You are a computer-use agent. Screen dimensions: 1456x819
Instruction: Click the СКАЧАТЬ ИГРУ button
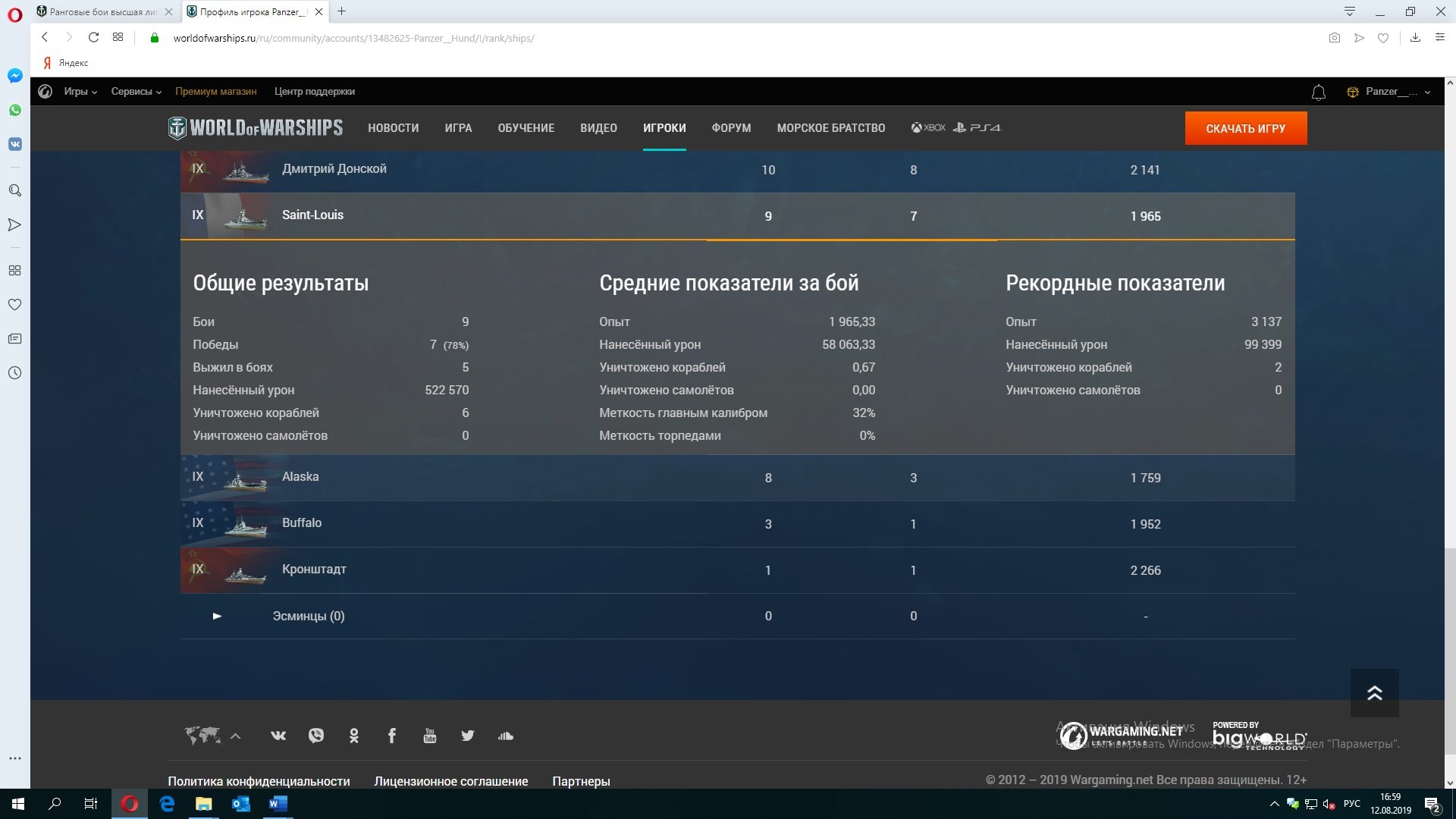pyautogui.click(x=1246, y=128)
